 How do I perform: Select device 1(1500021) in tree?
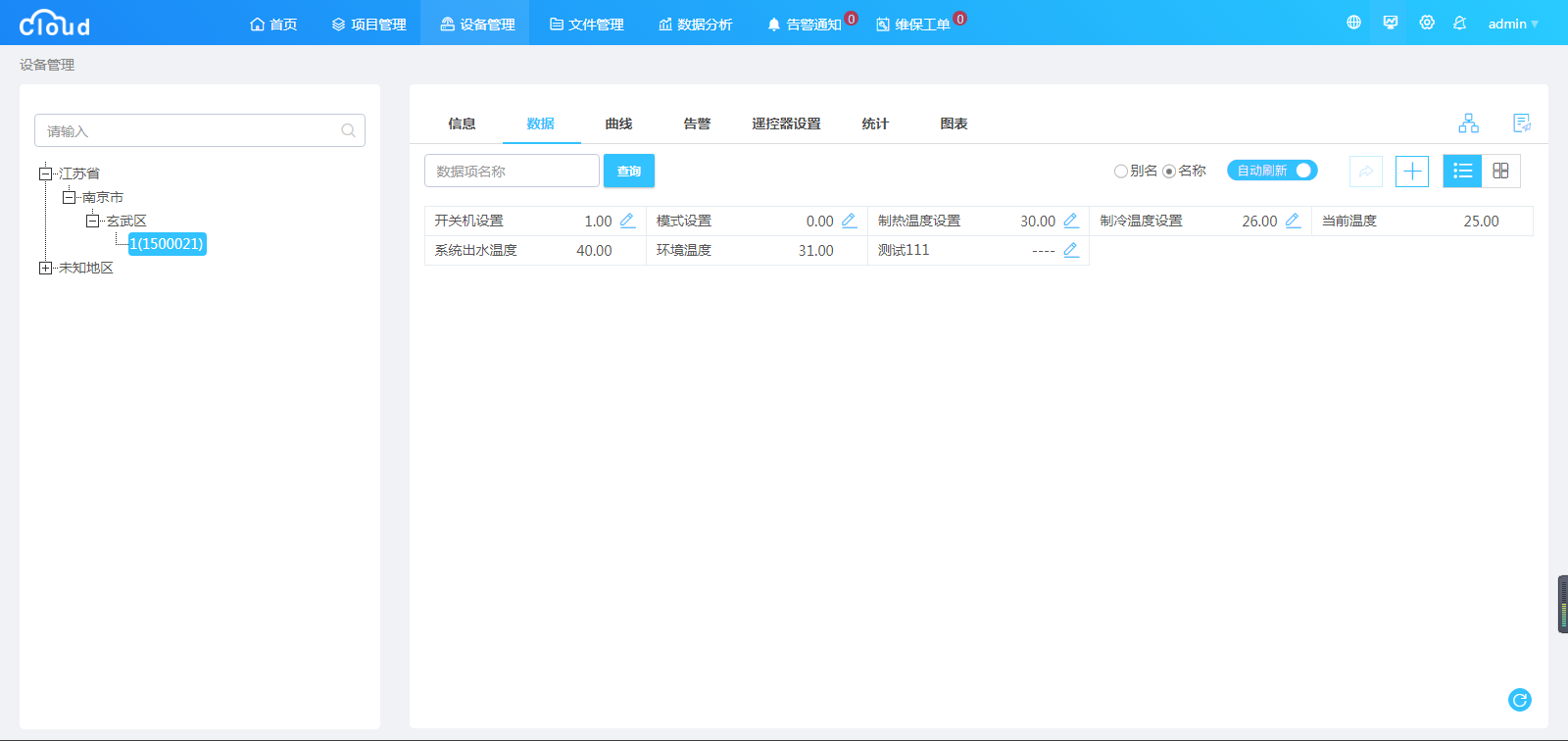pyautogui.click(x=167, y=244)
